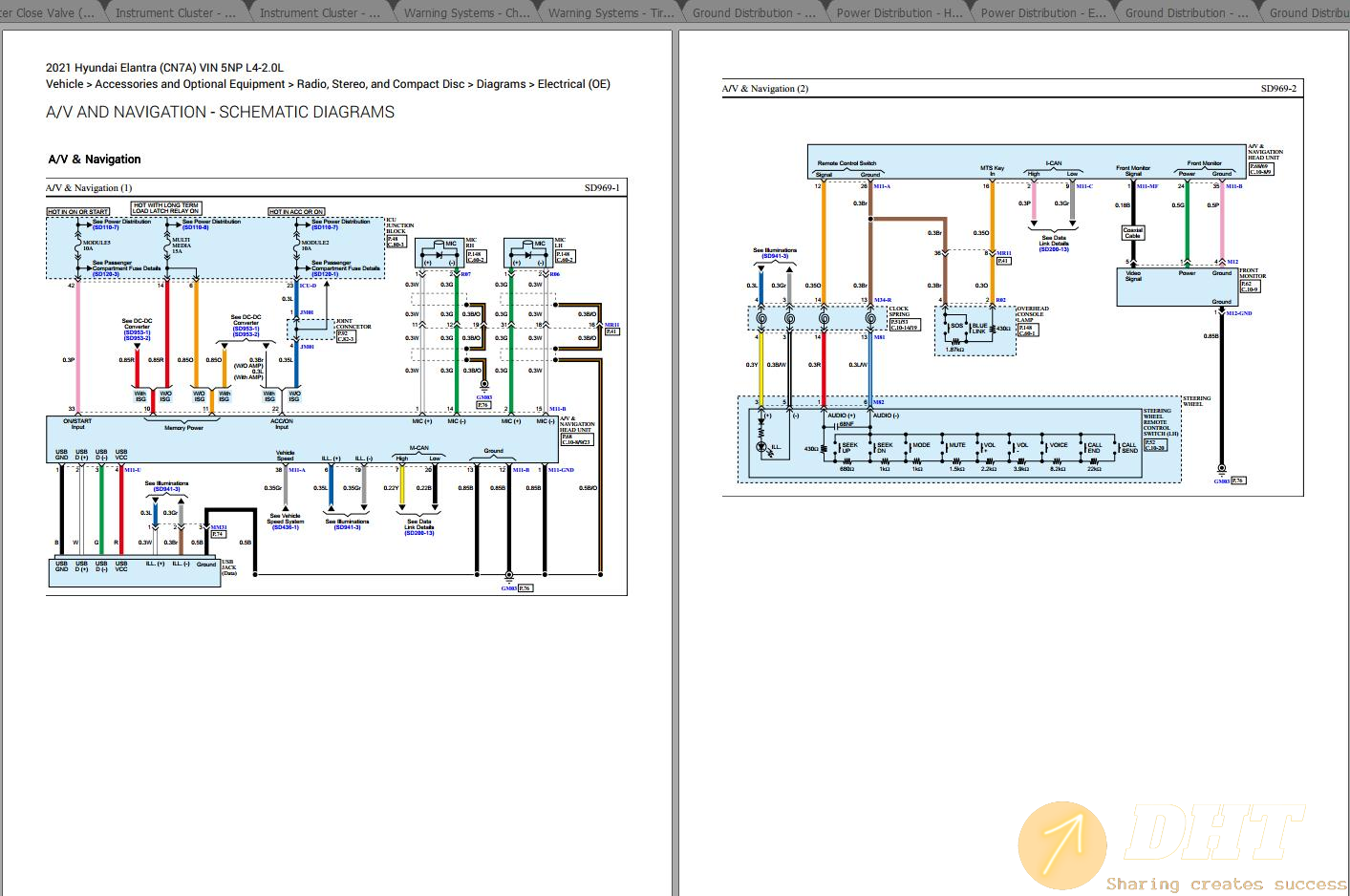Viewport: 1350px width, 896px height.
Task: Click the 'SD969-1' diagram code
Action: point(602,188)
